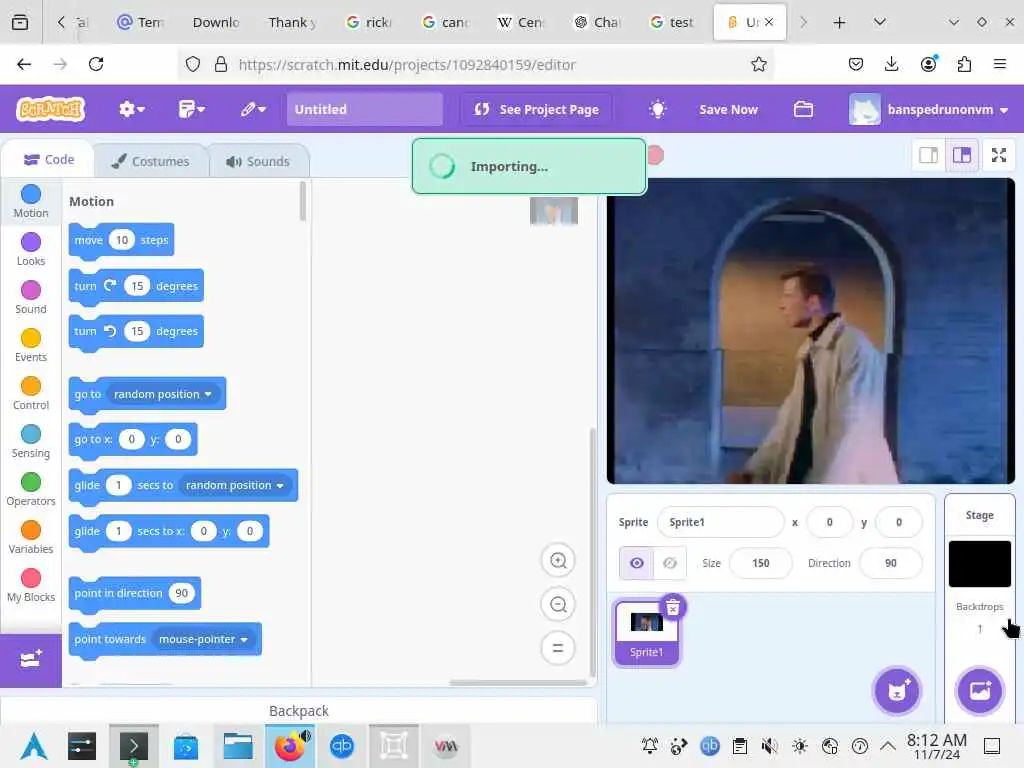The height and width of the screenshot is (768, 1024).
Task: Click the sprite x position field
Action: point(829,522)
